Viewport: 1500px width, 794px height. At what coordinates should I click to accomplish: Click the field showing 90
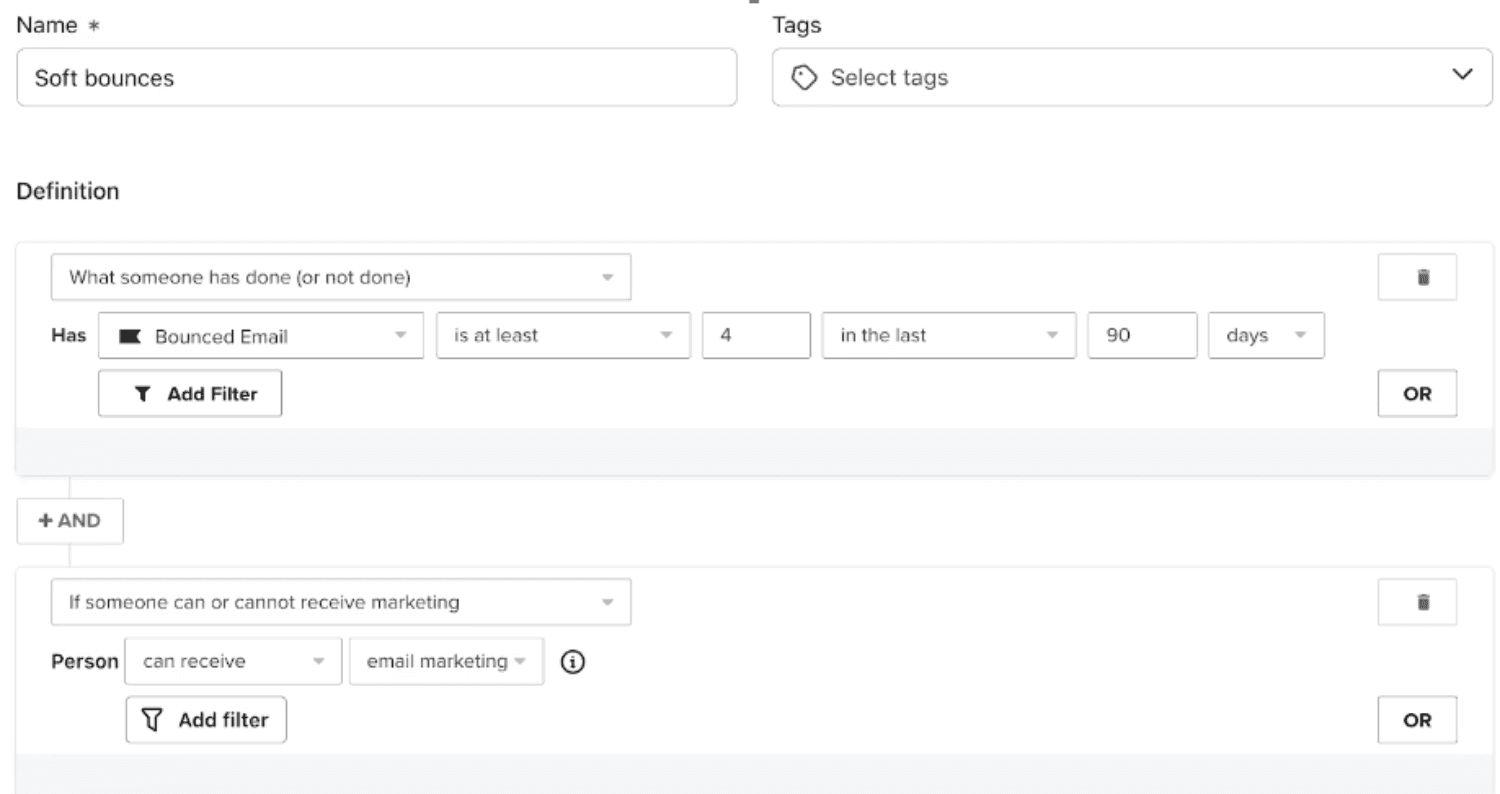coord(1142,336)
